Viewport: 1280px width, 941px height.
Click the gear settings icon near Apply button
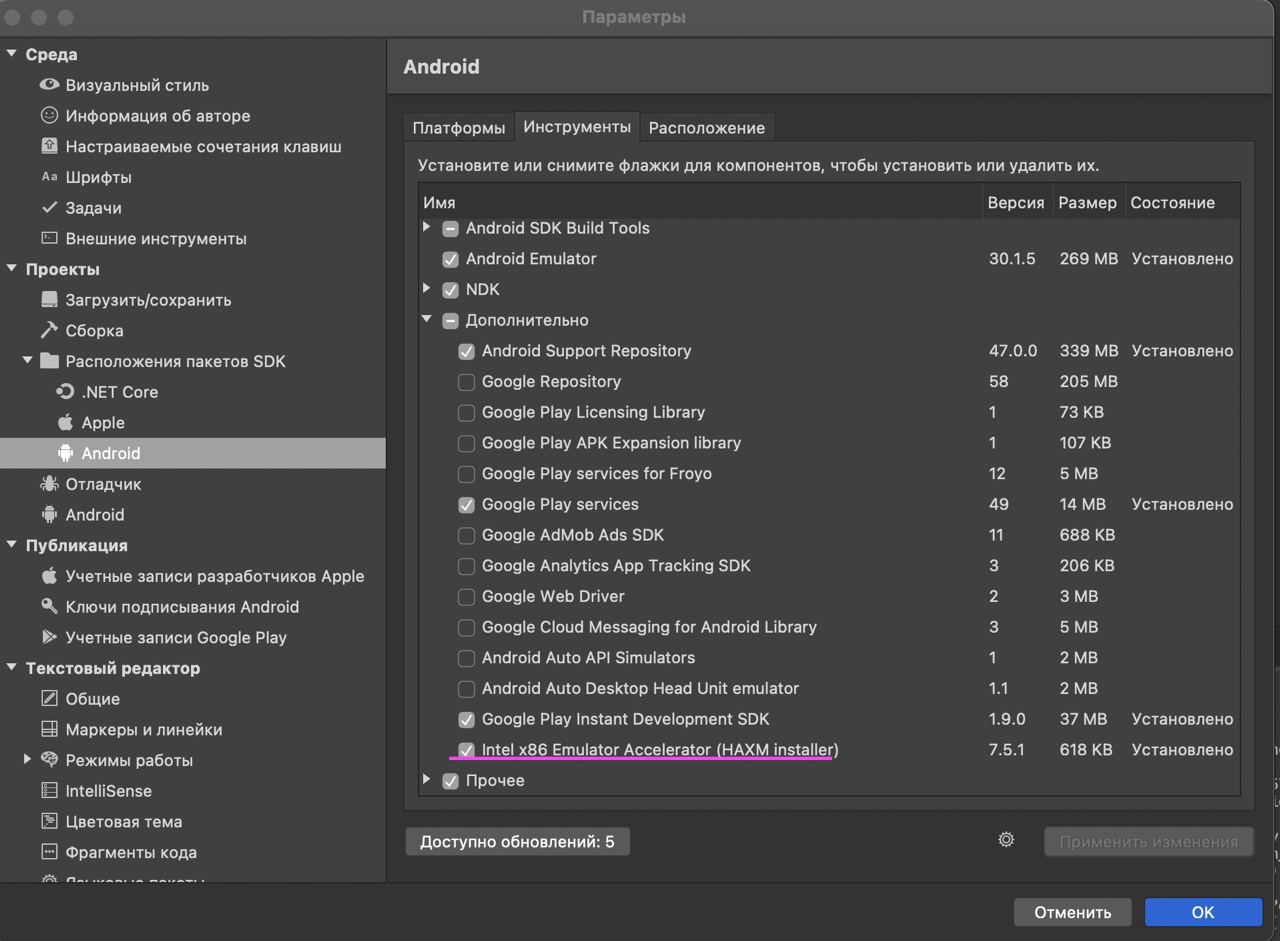click(1006, 840)
